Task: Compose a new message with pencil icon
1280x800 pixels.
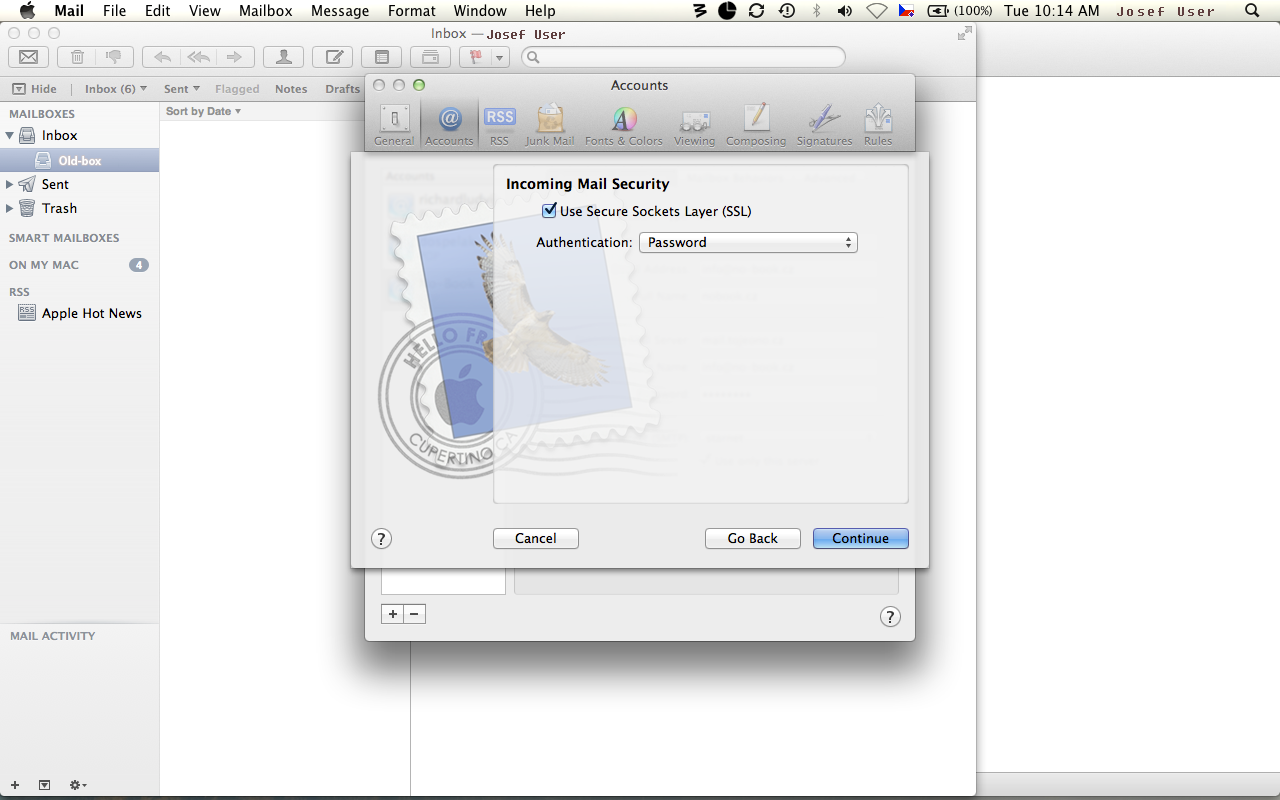Action: [x=332, y=57]
